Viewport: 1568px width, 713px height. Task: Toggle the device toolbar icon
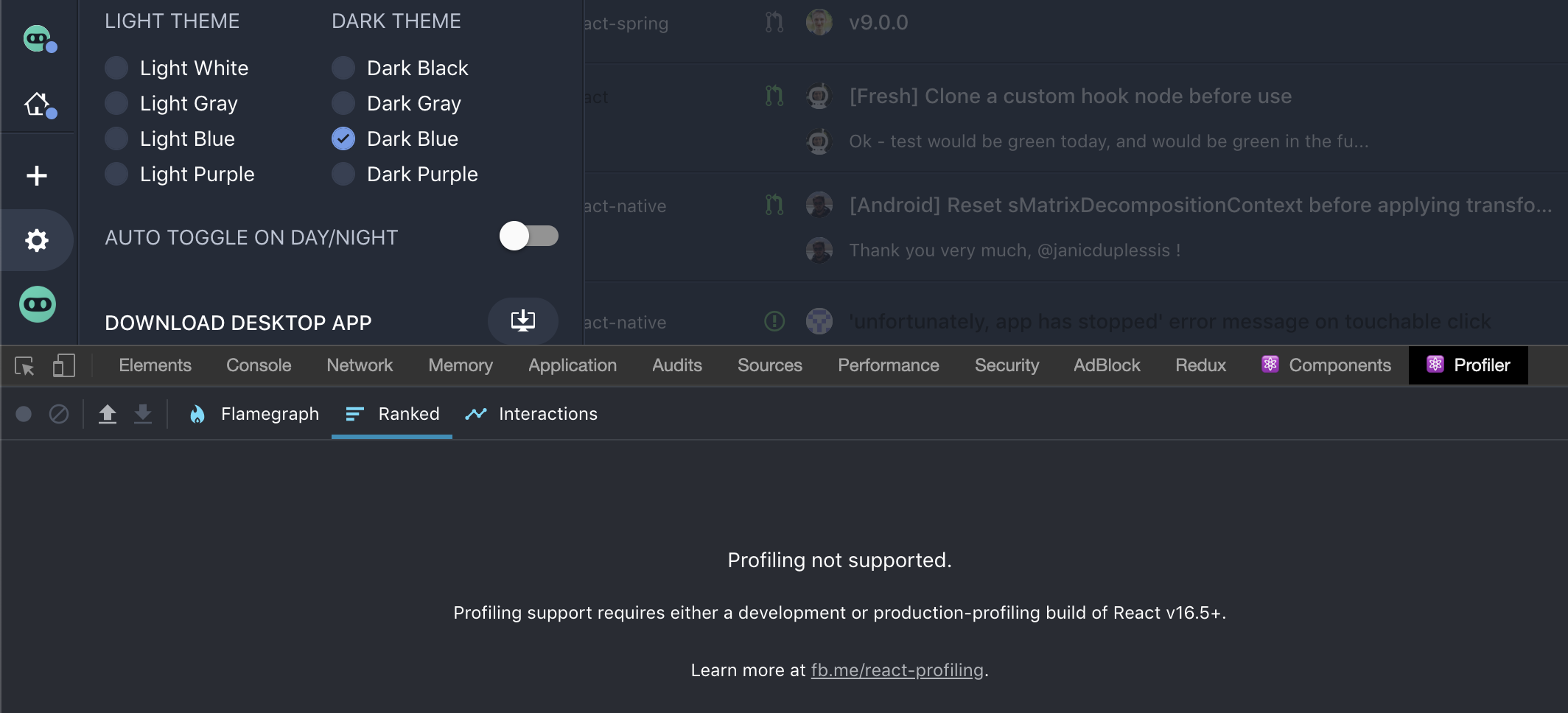tap(64, 365)
